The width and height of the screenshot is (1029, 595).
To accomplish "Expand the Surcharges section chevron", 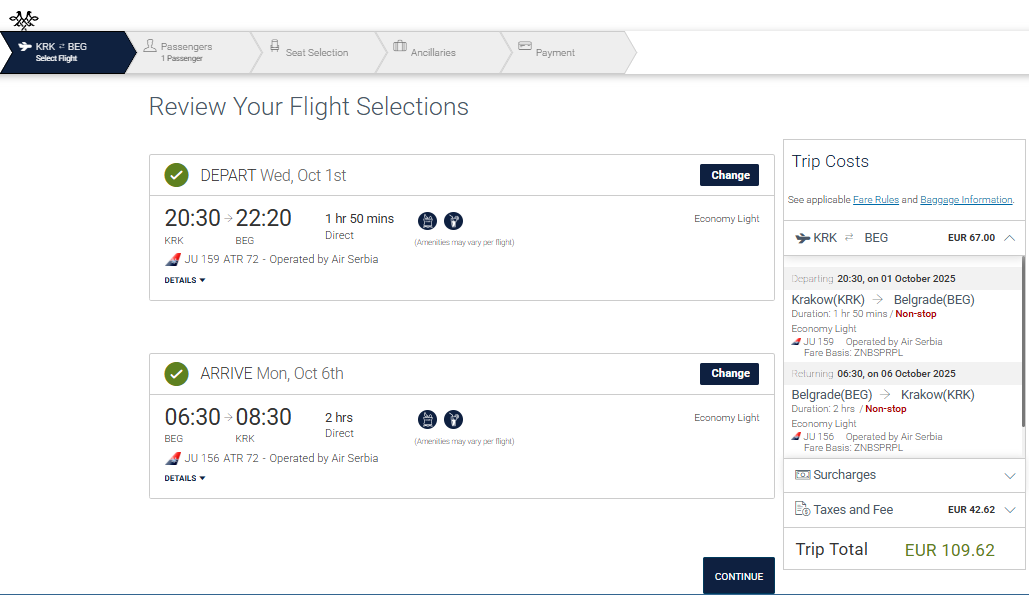I will pyautogui.click(x=1010, y=476).
